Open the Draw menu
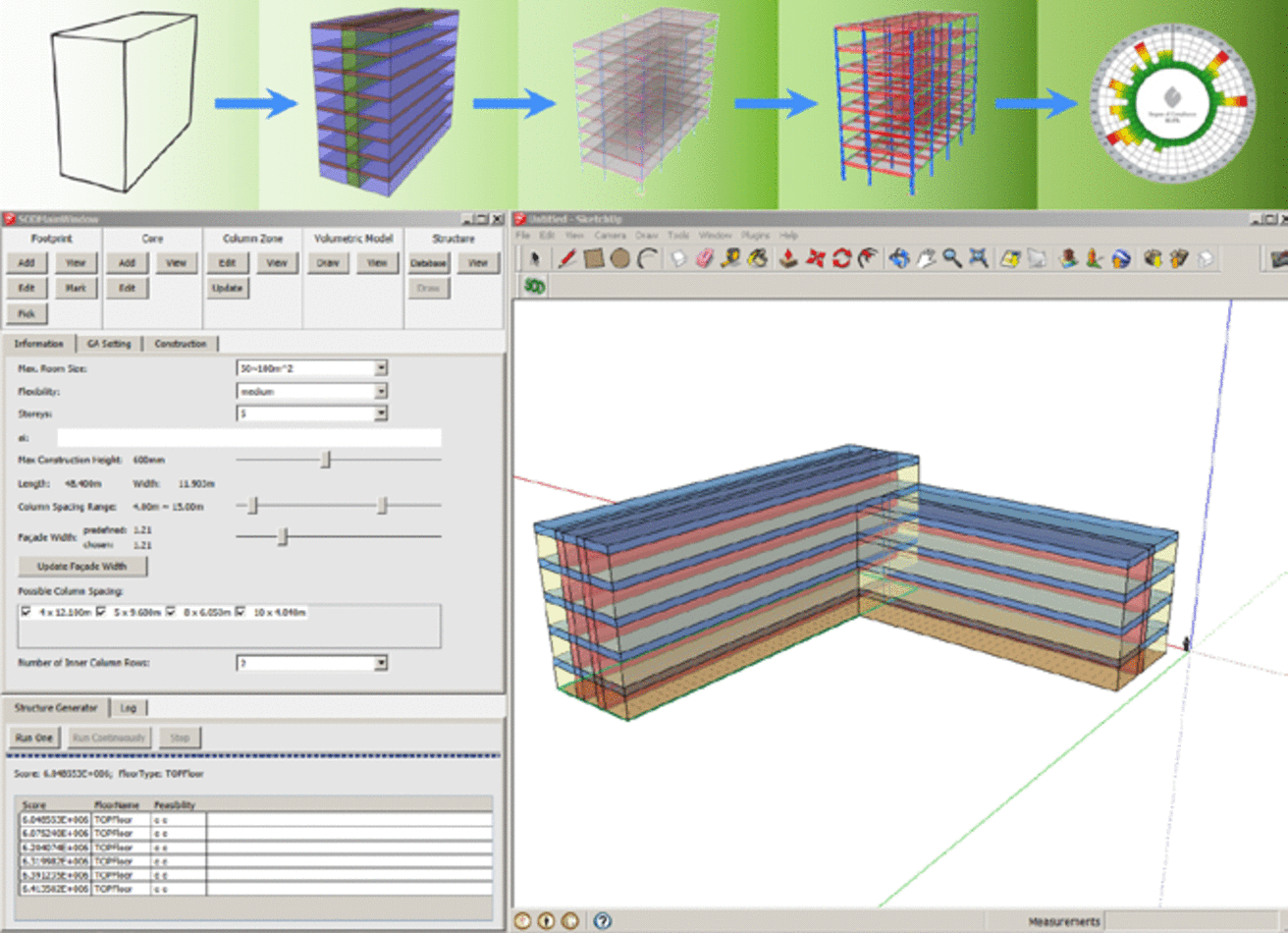 pos(646,236)
